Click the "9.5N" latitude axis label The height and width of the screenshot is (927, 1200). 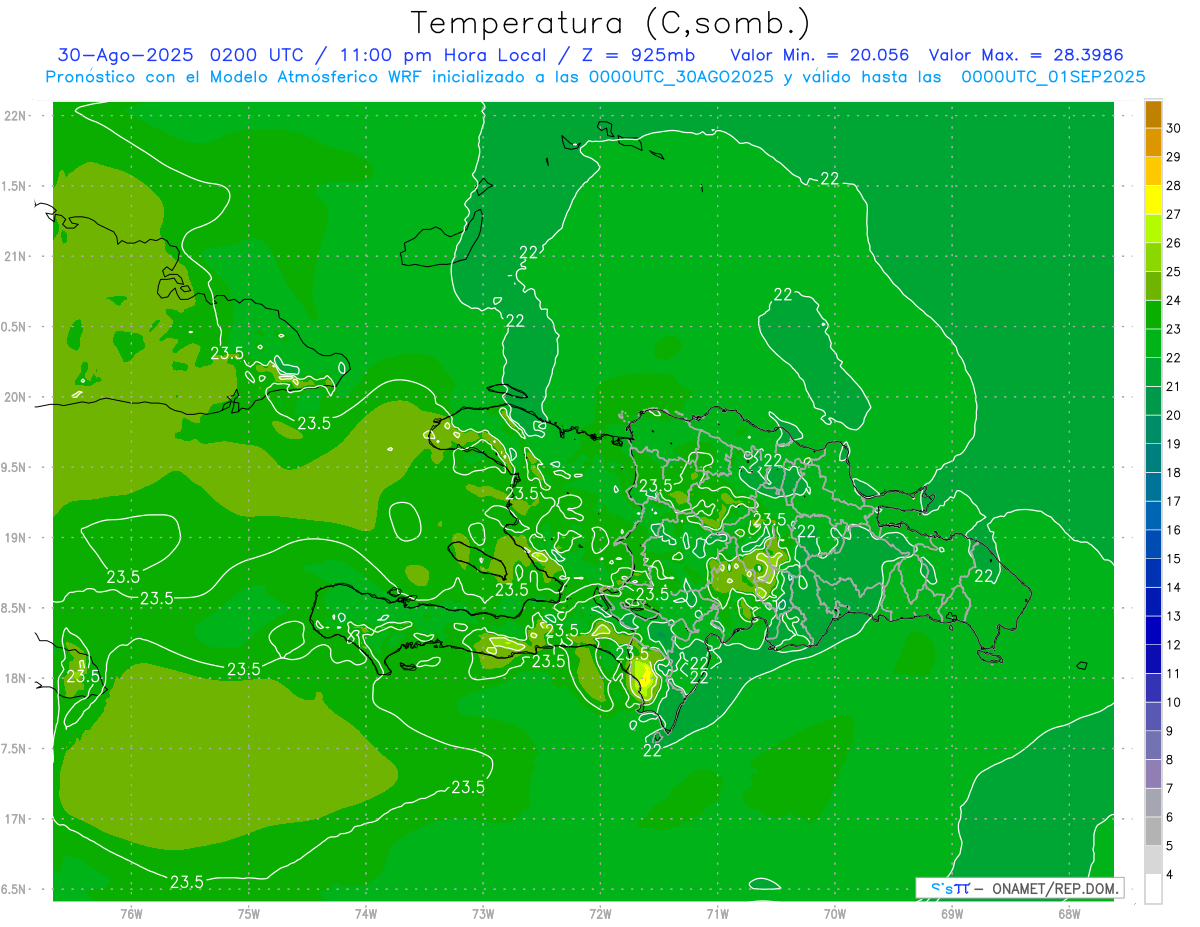14,468
